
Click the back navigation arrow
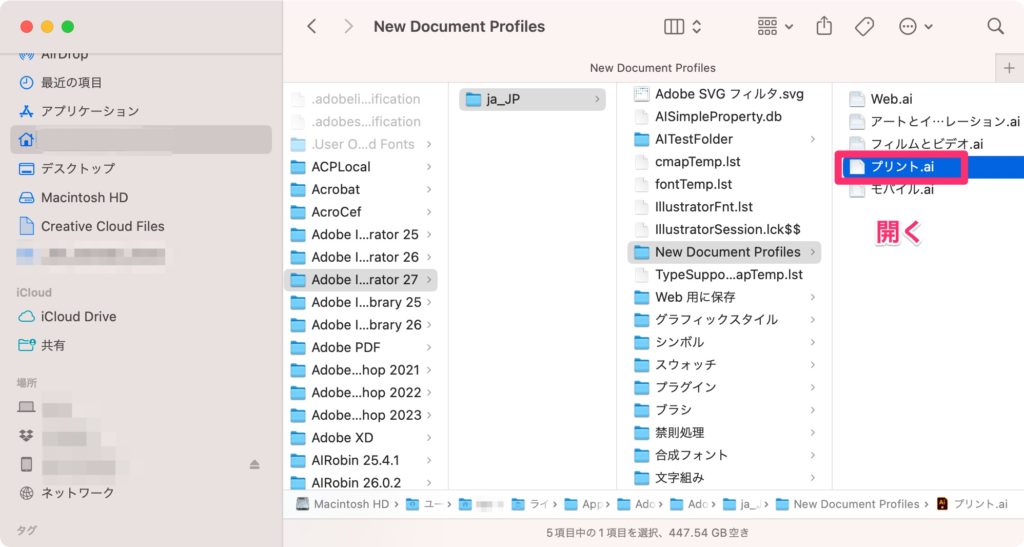[312, 27]
